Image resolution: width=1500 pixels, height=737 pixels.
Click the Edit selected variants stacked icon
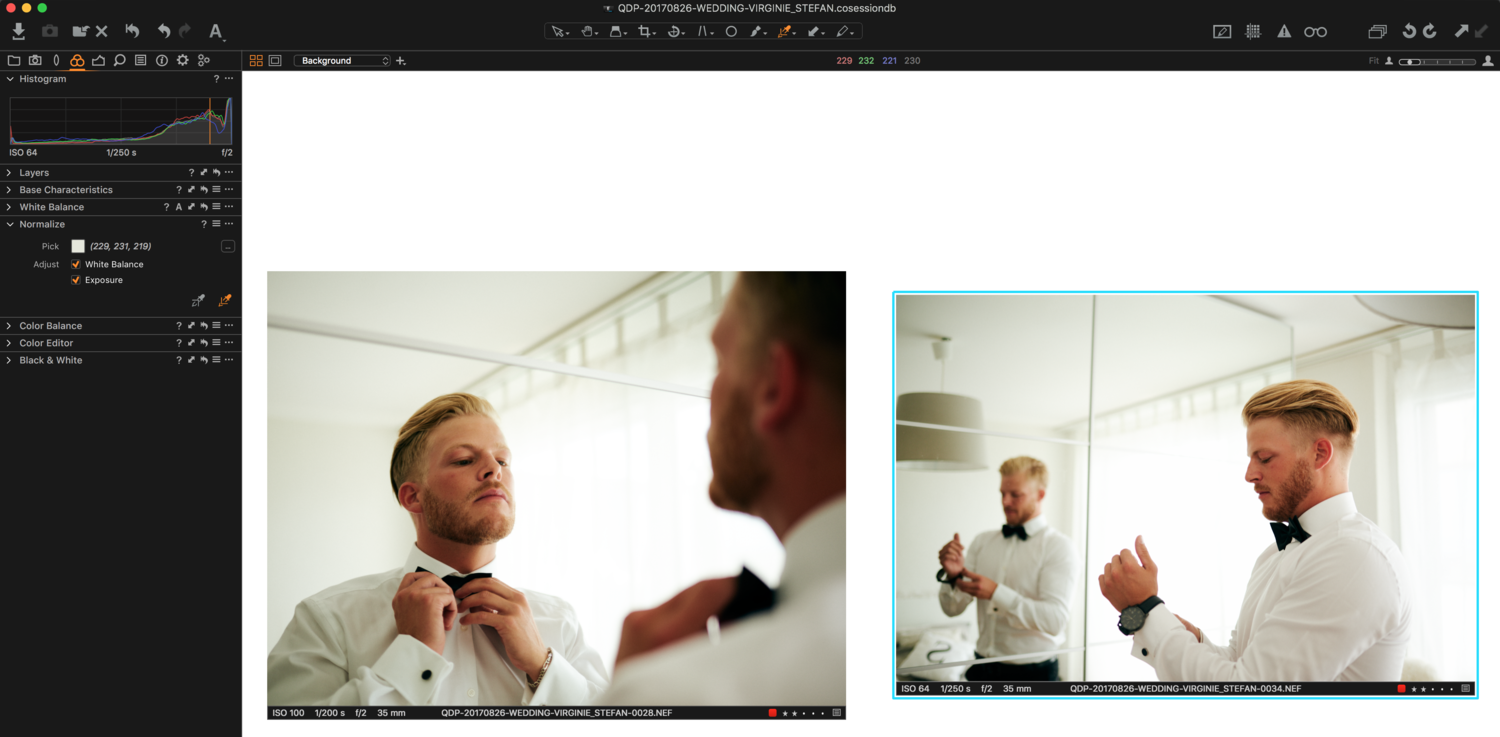[1377, 31]
